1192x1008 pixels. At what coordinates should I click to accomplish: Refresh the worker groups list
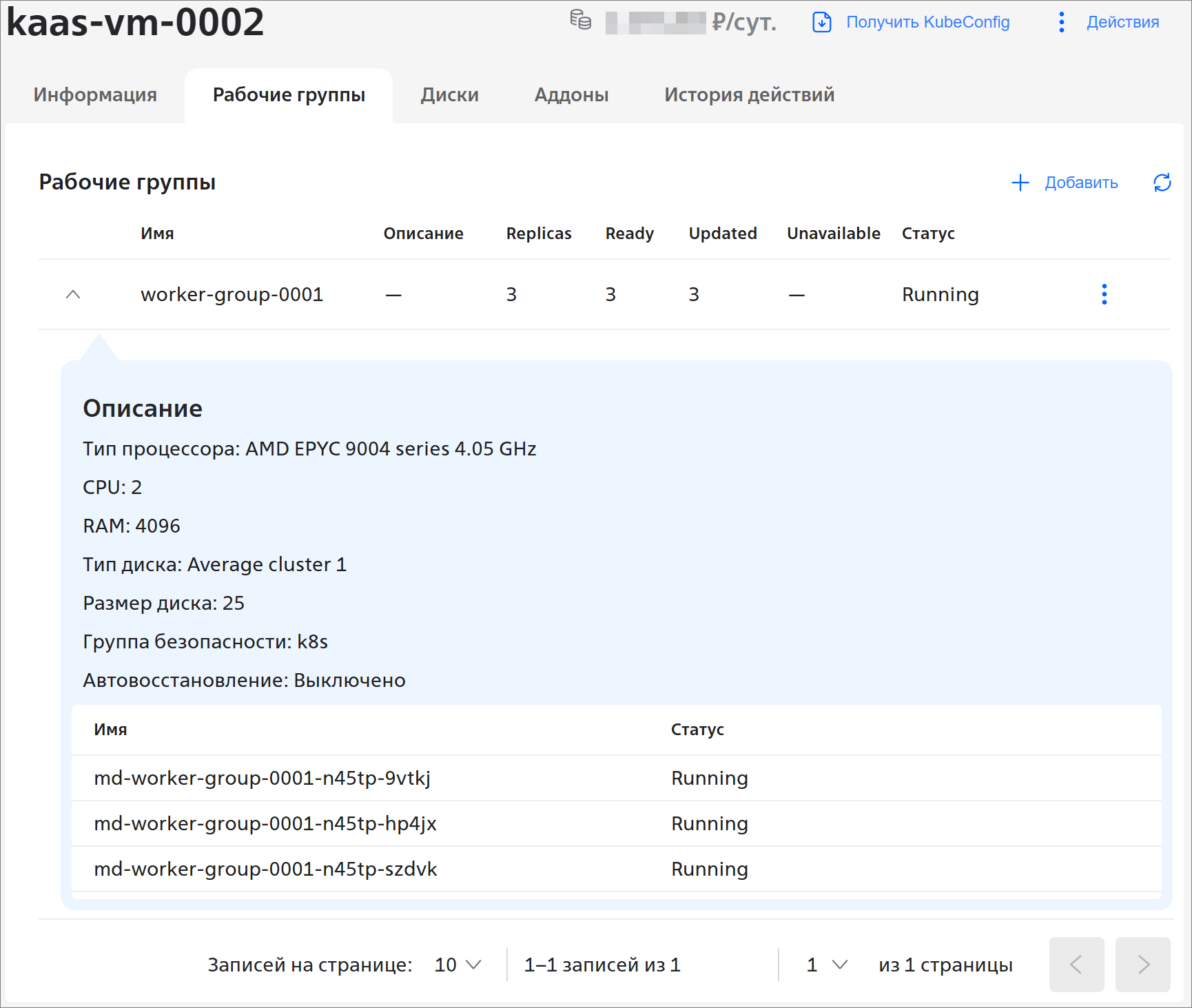coord(1162,183)
